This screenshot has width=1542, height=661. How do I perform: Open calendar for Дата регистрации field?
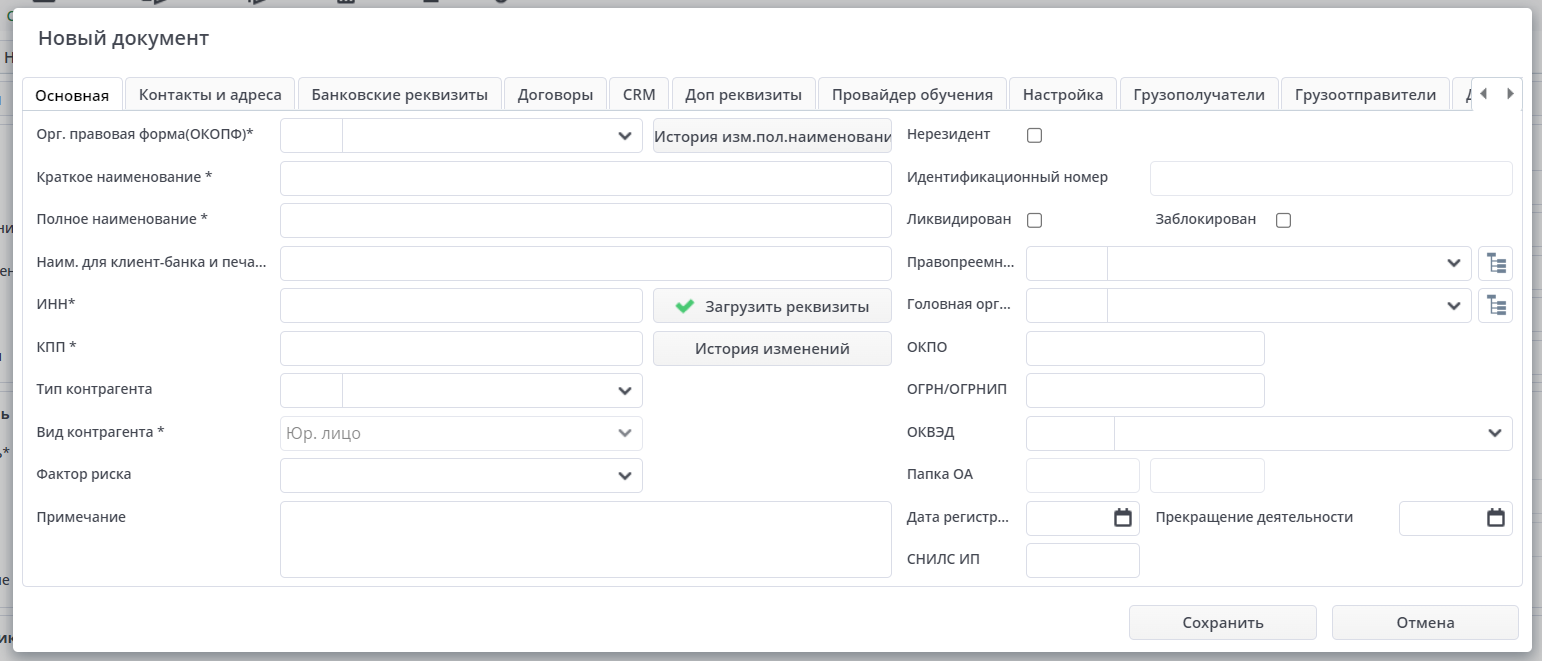(x=1123, y=518)
